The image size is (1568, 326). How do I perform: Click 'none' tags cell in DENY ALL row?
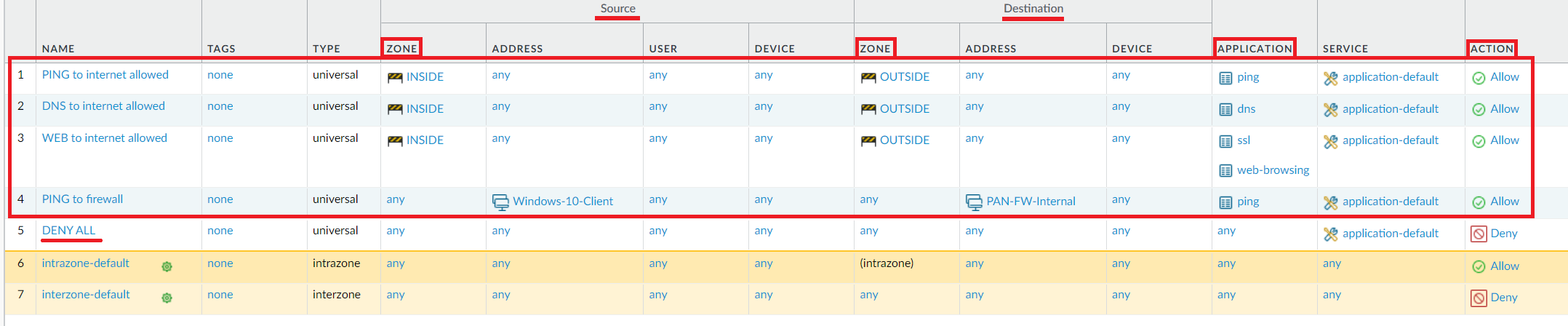click(220, 231)
